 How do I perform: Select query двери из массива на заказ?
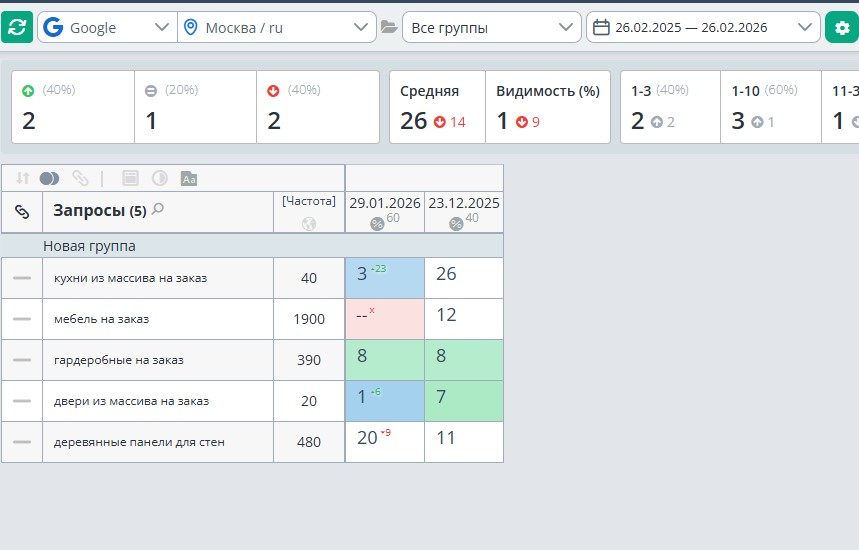pyautogui.click(x=131, y=402)
